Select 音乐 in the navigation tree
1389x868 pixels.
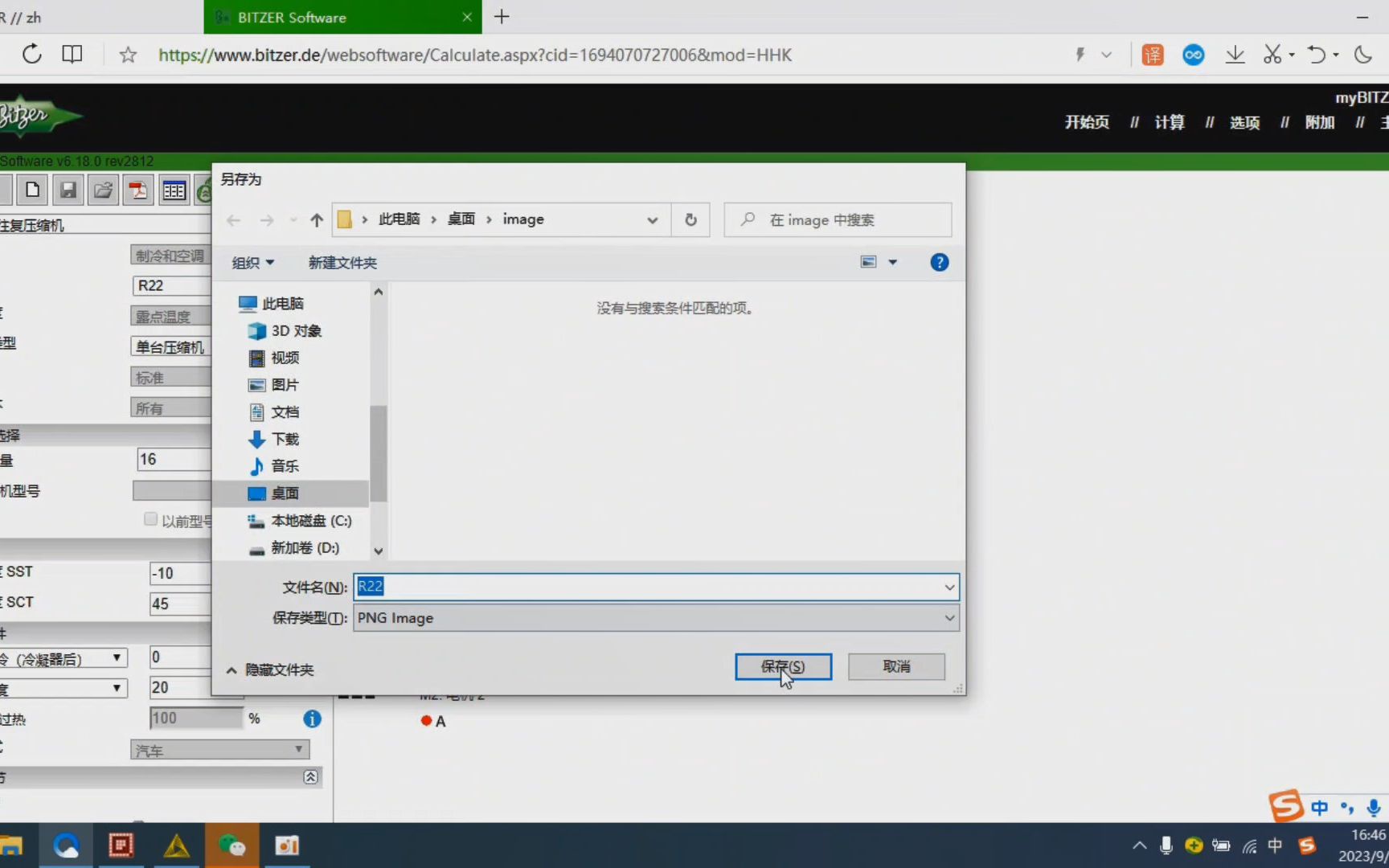point(274,466)
